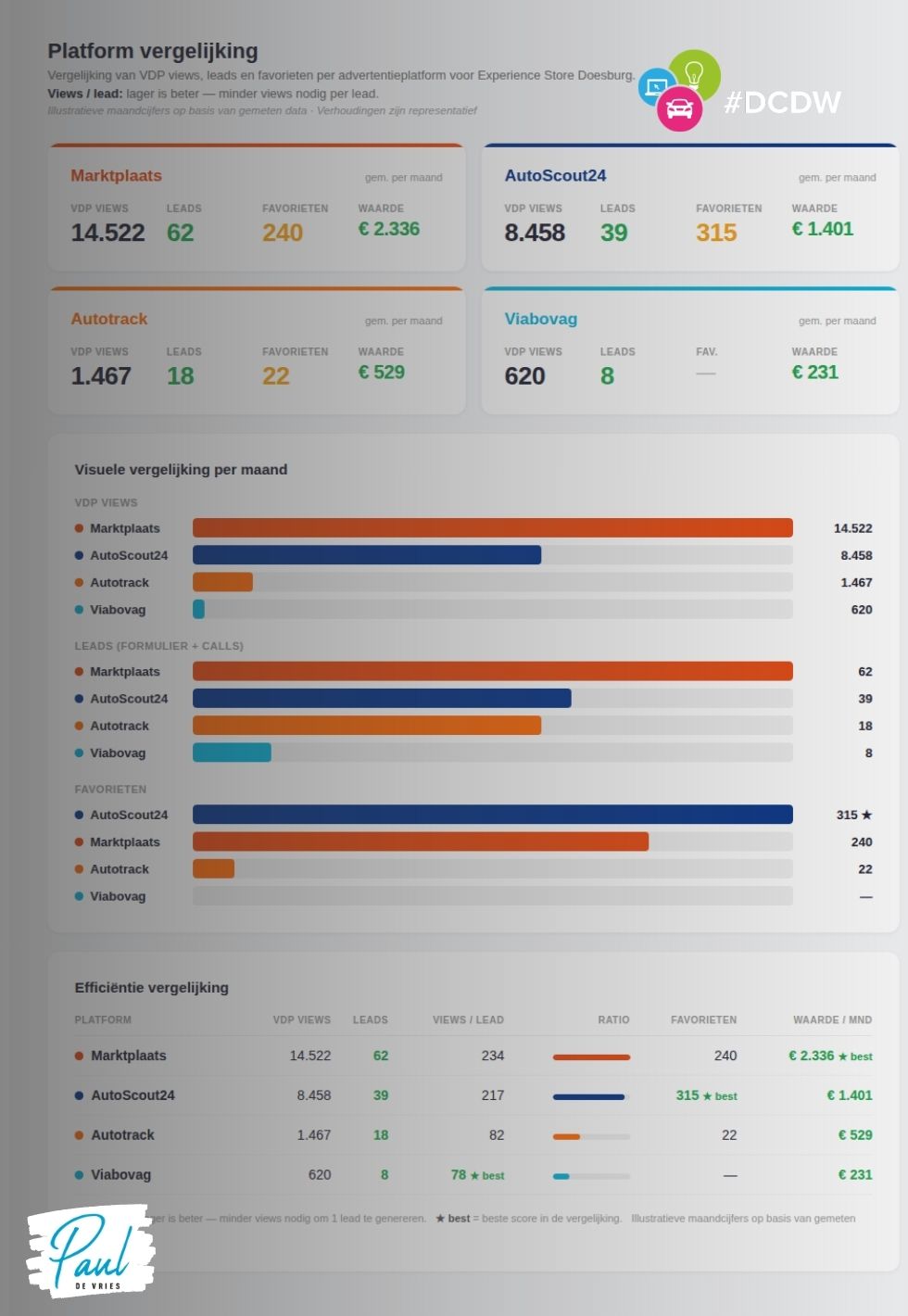This screenshot has height=1316, width=908.
Task: Click the 620 VDP views value in the Viabovag card
Action: pos(524,376)
